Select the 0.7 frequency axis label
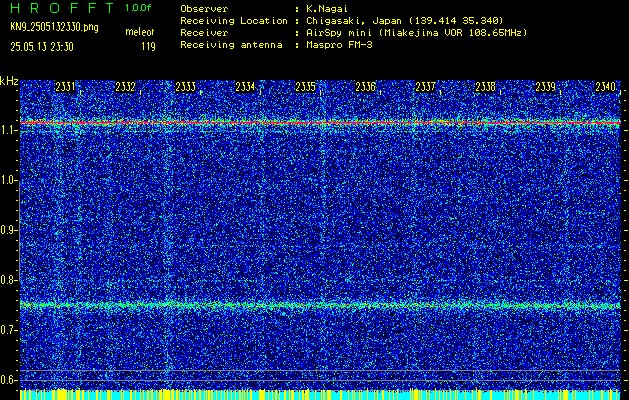The width and height of the screenshot is (629, 400). [7, 330]
